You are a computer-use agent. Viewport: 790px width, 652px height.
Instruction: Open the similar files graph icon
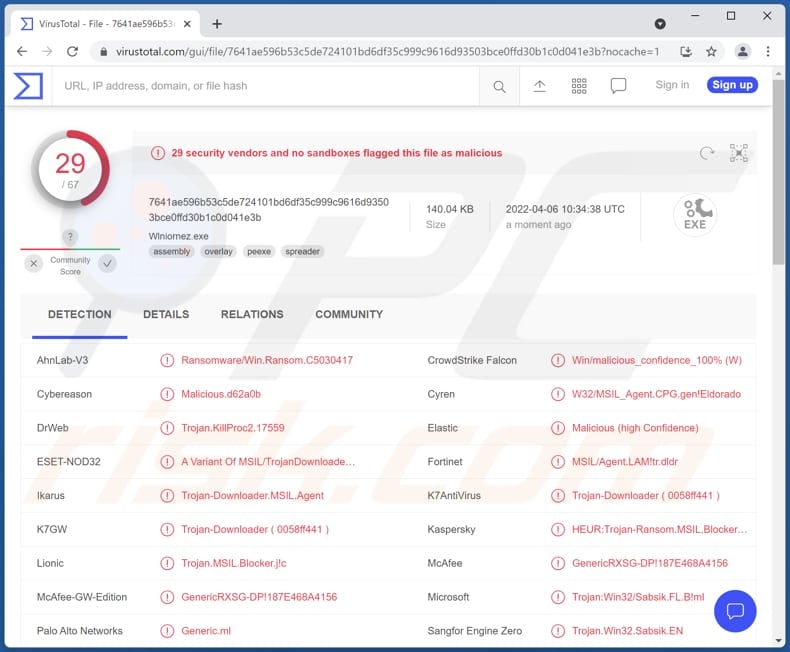click(739, 153)
